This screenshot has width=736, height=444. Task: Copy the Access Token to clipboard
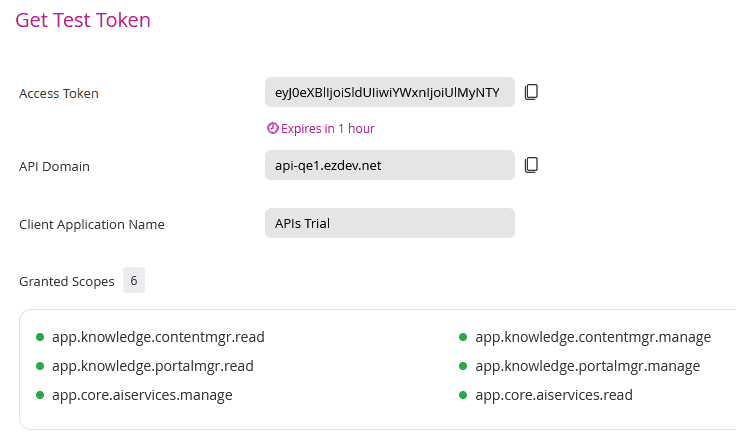pyautogui.click(x=532, y=92)
